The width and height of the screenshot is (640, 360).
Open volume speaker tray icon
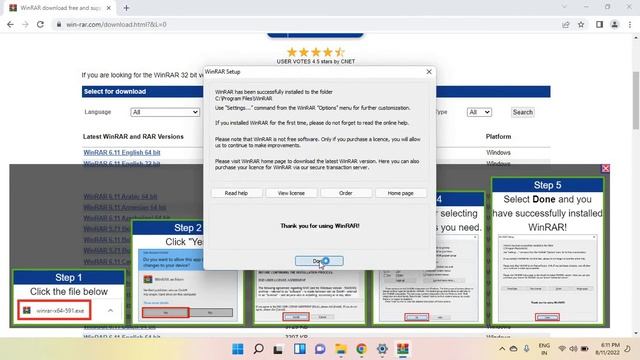(x=573, y=349)
